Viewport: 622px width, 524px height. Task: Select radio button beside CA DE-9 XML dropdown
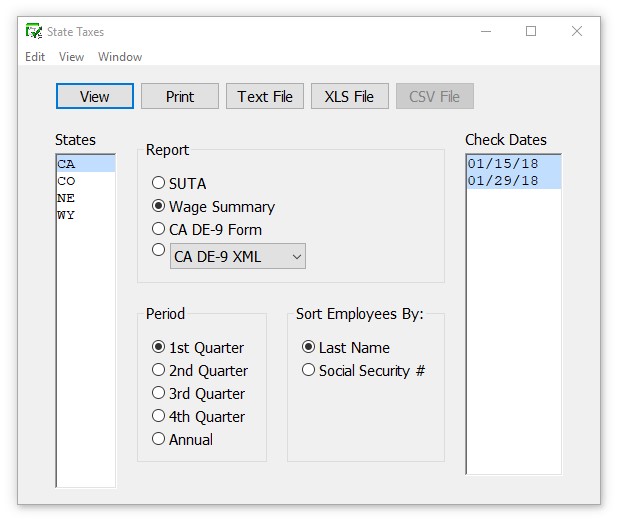[159, 251]
